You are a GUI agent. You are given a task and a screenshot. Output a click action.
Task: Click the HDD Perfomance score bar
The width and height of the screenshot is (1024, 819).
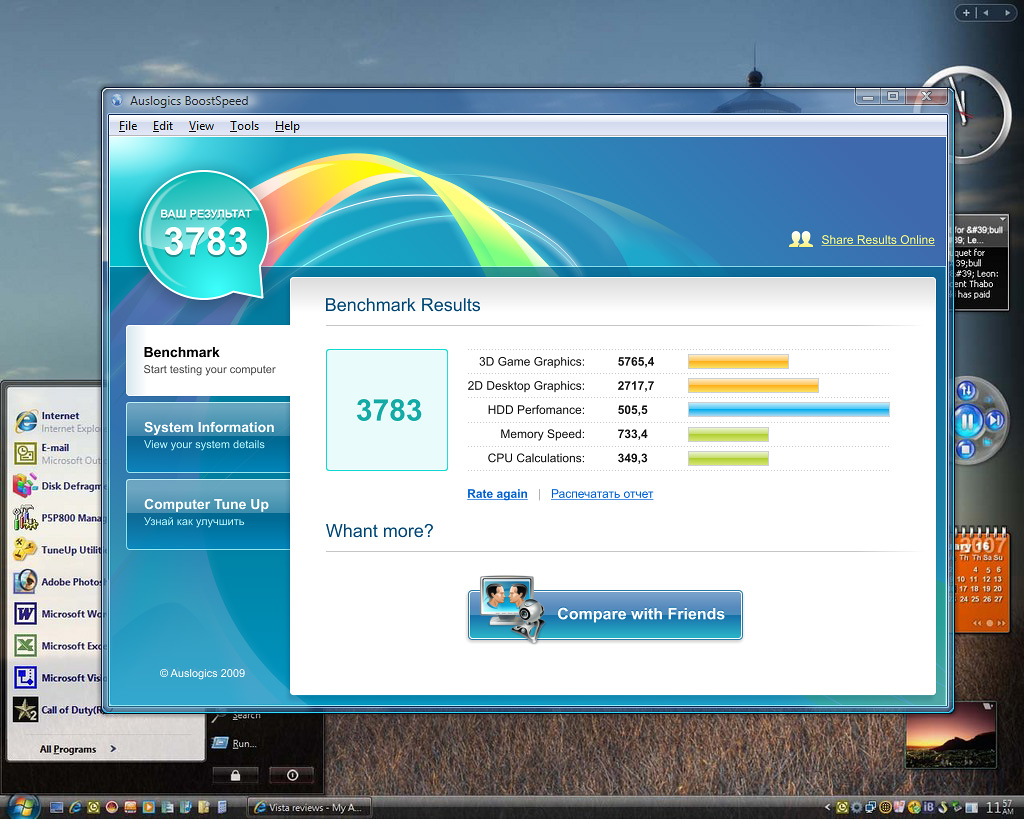pyautogui.click(x=788, y=410)
